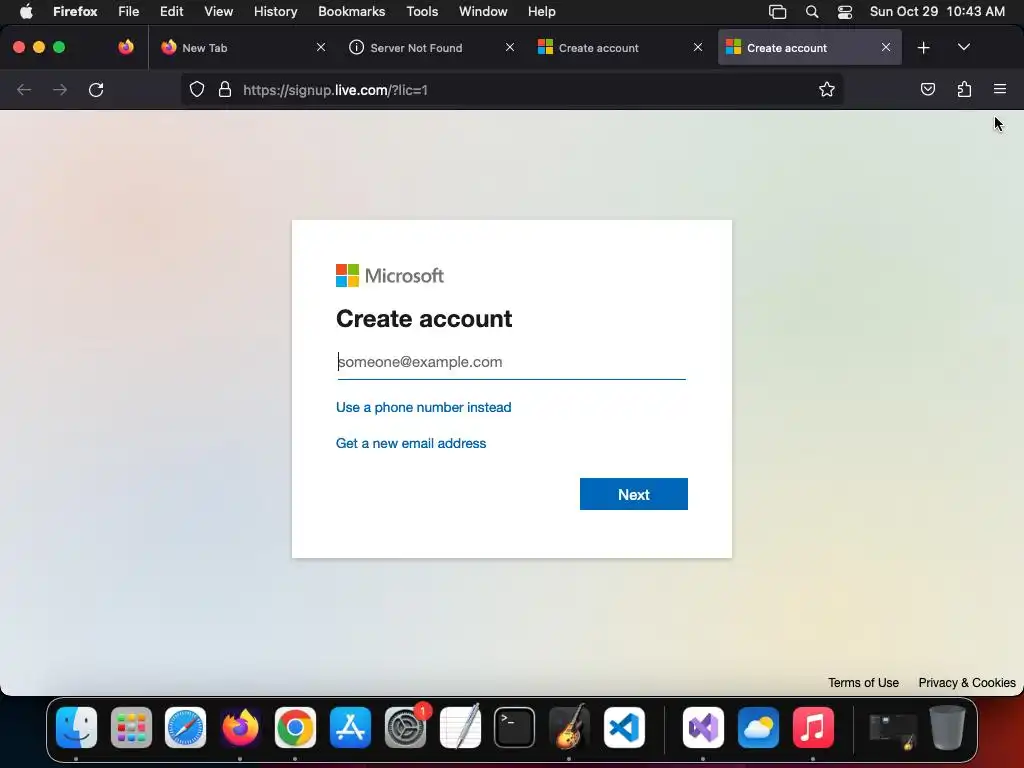Open a new tab with plus button
Screen dimensions: 1024x768
coord(923,48)
